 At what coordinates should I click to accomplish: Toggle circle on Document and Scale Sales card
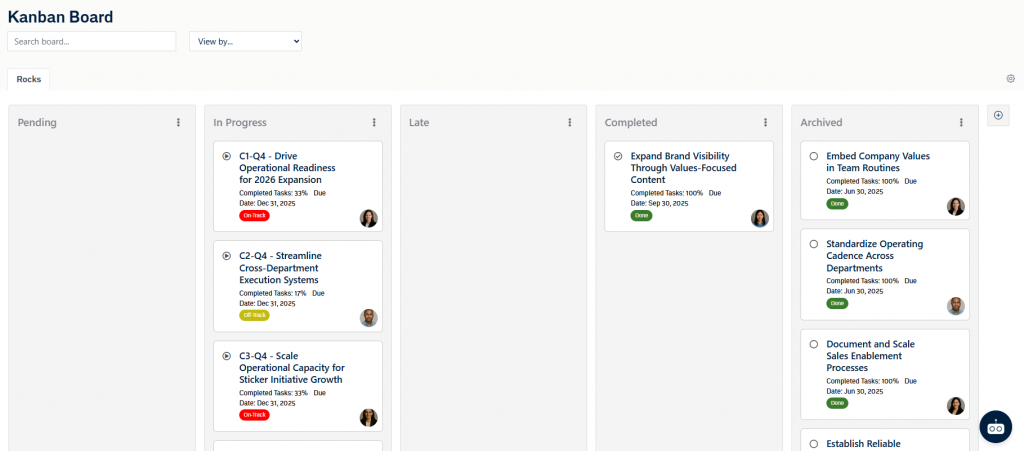pos(814,344)
